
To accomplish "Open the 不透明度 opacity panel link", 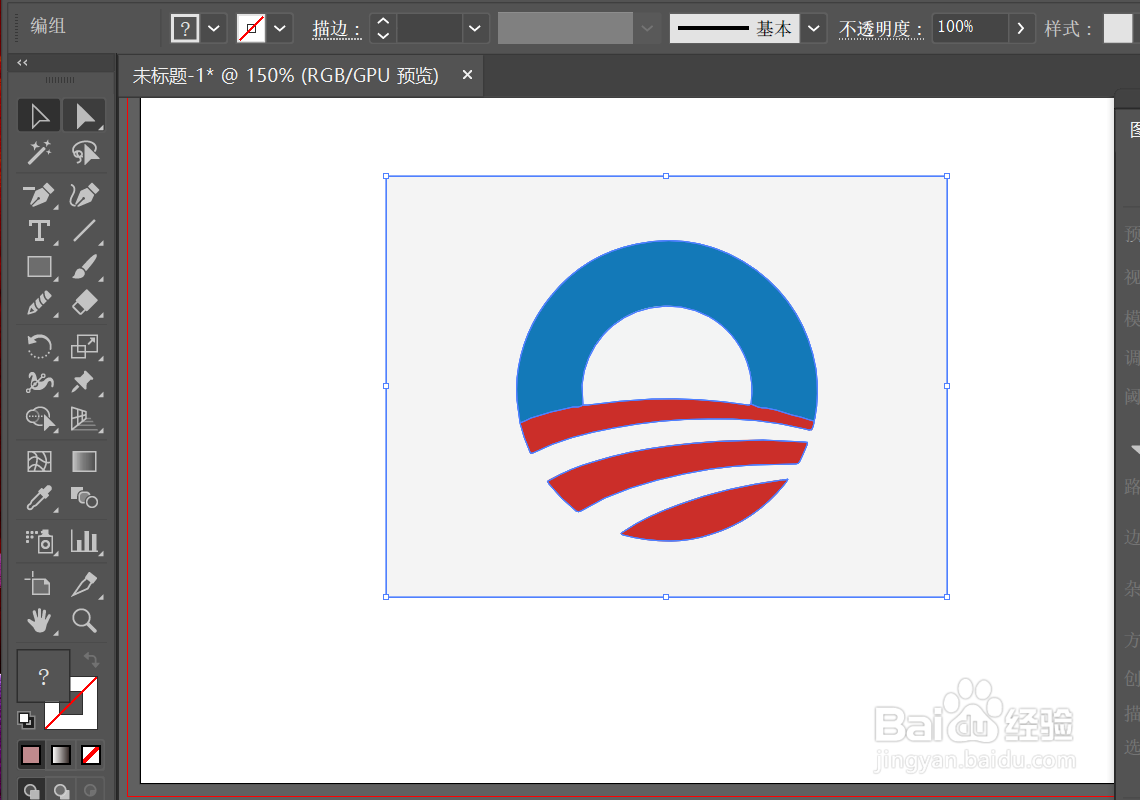I will click(x=881, y=28).
